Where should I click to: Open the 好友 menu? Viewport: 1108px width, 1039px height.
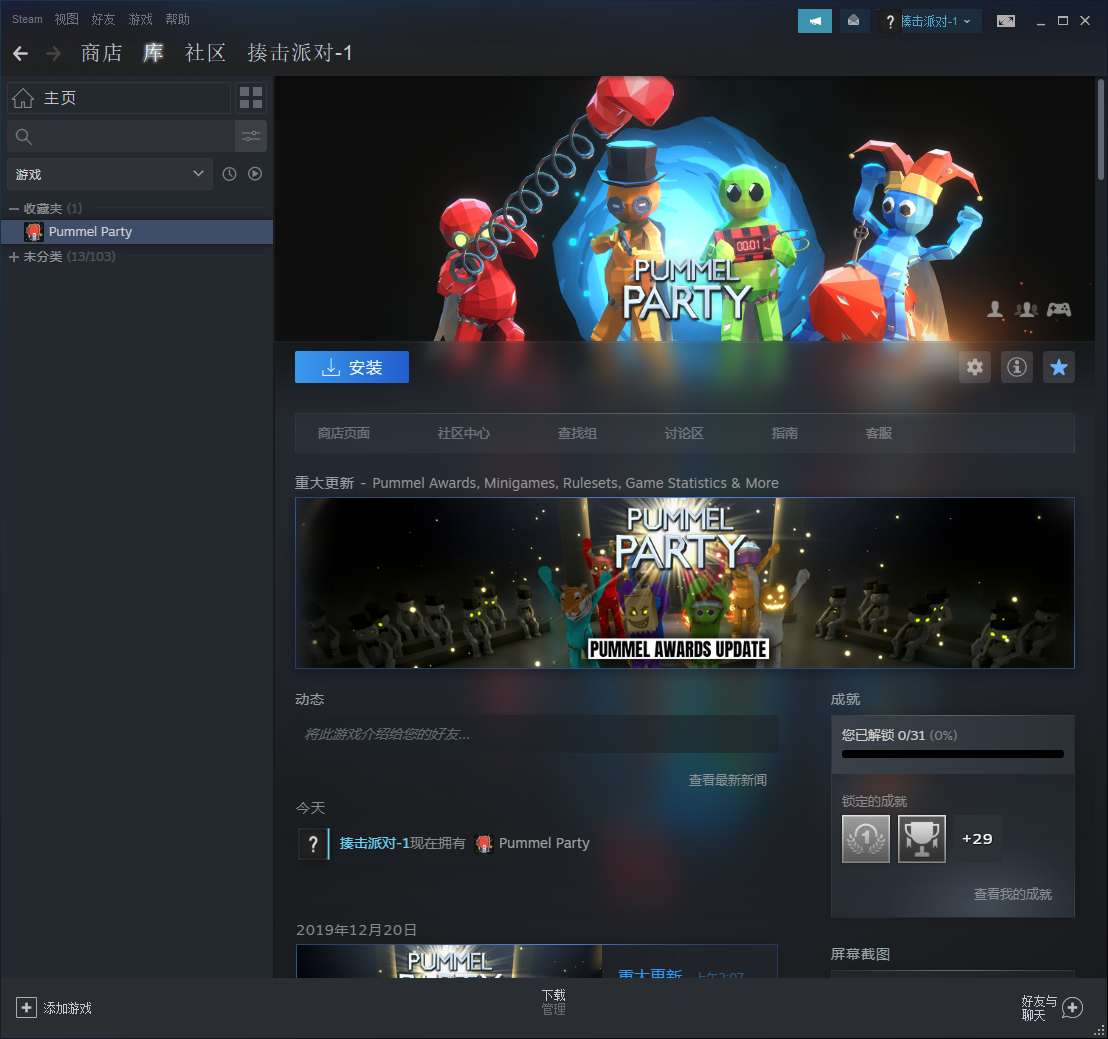point(103,19)
